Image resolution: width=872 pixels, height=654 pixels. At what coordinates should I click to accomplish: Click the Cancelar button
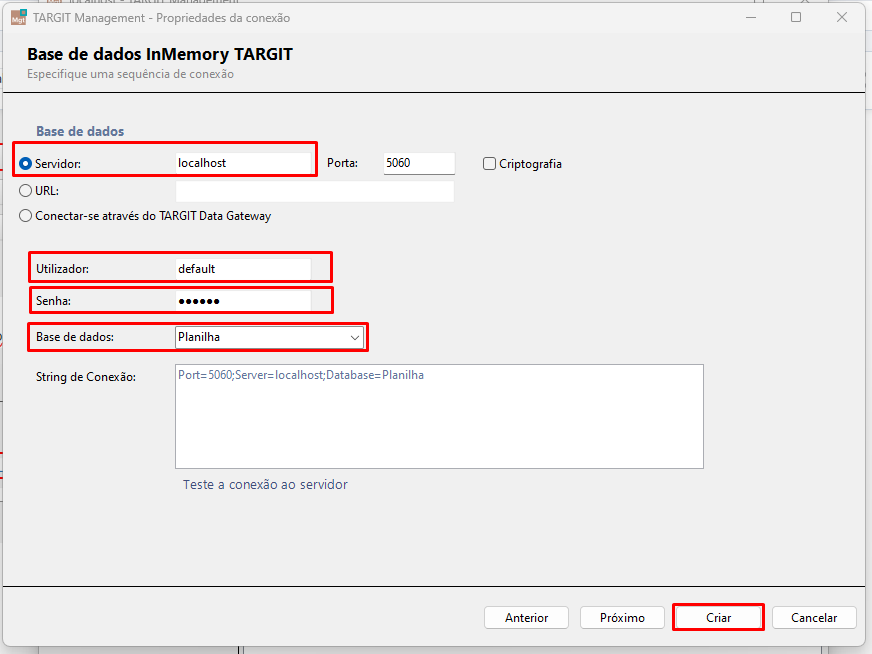click(x=814, y=617)
